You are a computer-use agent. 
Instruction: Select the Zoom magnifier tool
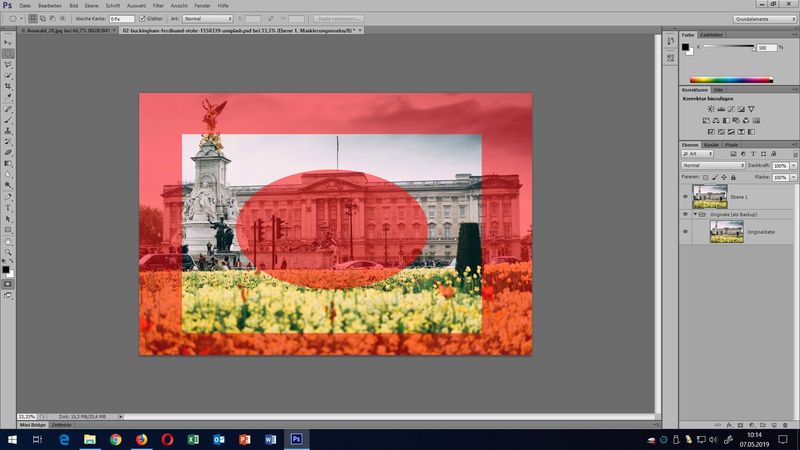click(x=8, y=252)
